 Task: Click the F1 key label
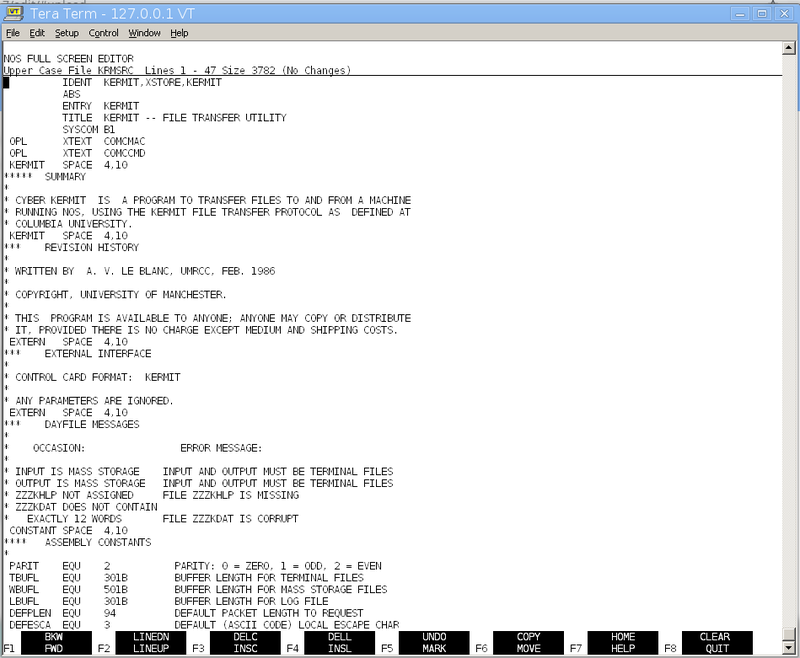(x=9, y=649)
